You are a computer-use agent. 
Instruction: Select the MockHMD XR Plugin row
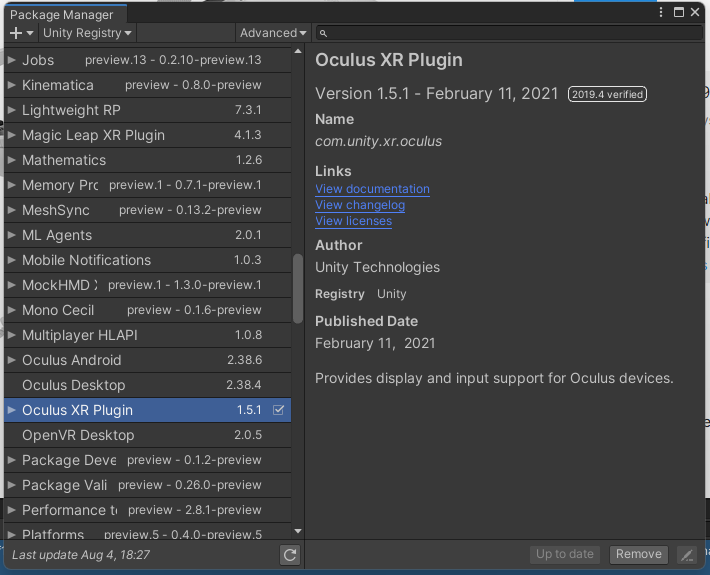(147, 285)
